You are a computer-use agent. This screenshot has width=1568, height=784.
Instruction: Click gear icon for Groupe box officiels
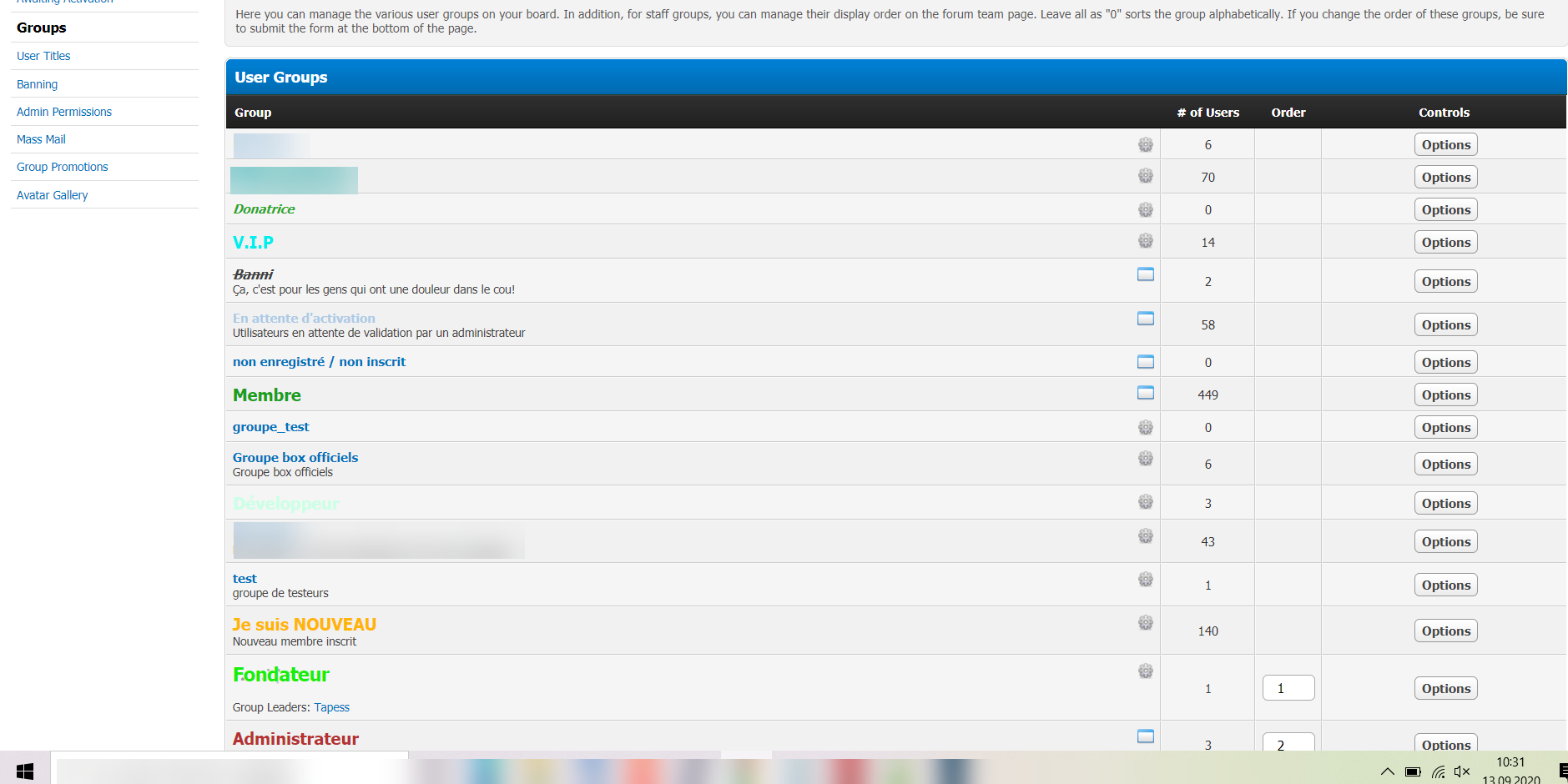pyautogui.click(x=1146, y=458)
